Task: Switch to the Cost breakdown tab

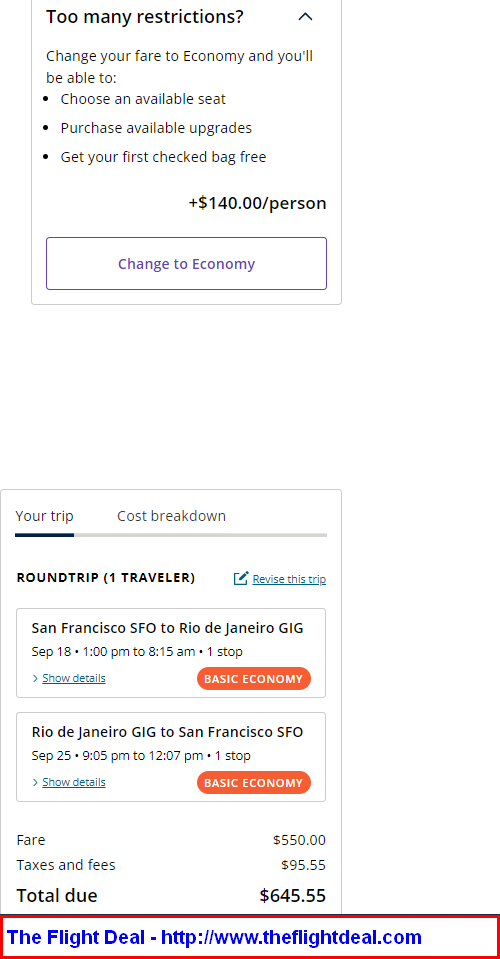Action: 171,516
